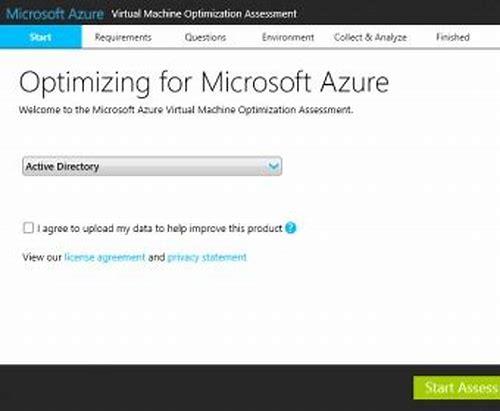Viewport: 500px width, 411px height.
Task: Open the license agreement link
Action: [x=105, y=257]
